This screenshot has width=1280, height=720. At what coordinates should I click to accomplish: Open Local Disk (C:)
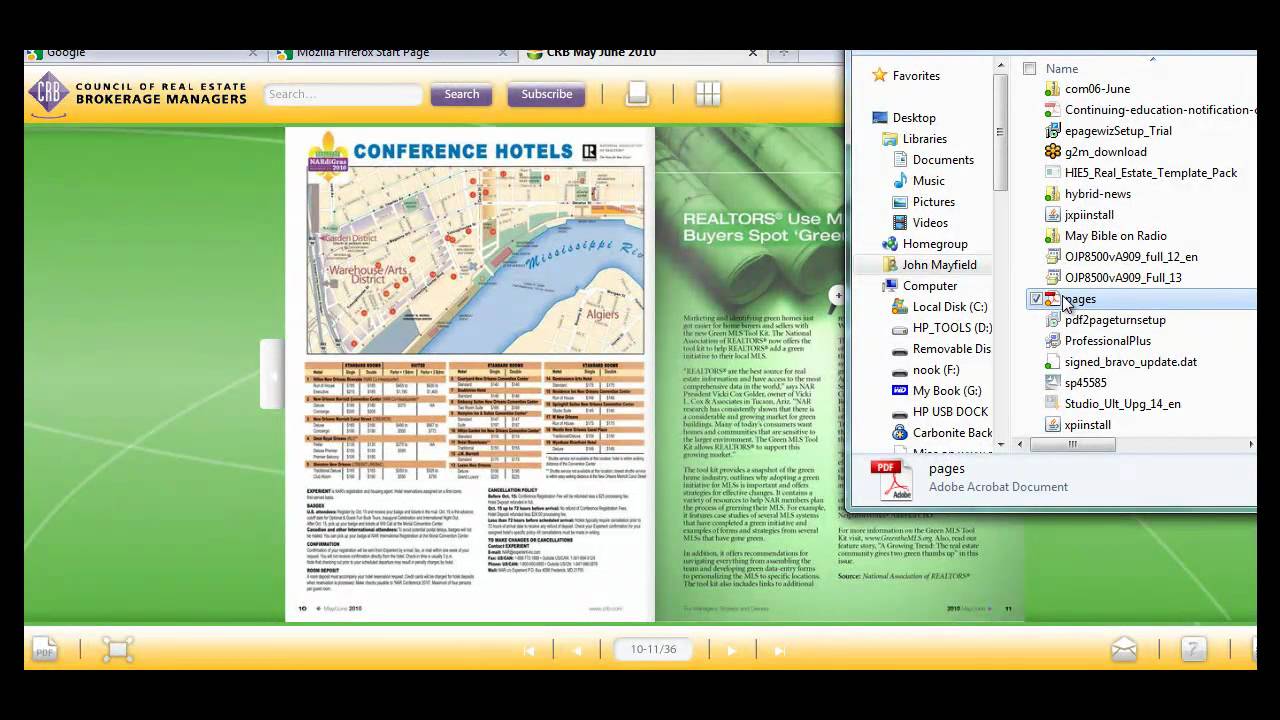(939, 307)
